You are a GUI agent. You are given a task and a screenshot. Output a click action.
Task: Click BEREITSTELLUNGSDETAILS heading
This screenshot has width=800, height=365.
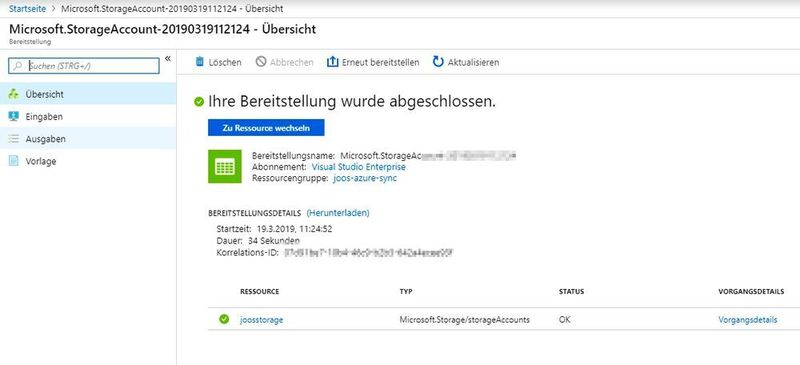point(255,213)
